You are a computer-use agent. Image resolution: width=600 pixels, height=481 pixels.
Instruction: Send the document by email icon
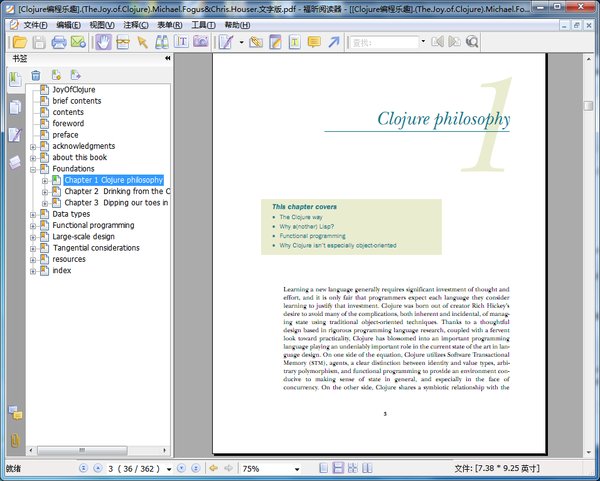[x=78, y=42]
